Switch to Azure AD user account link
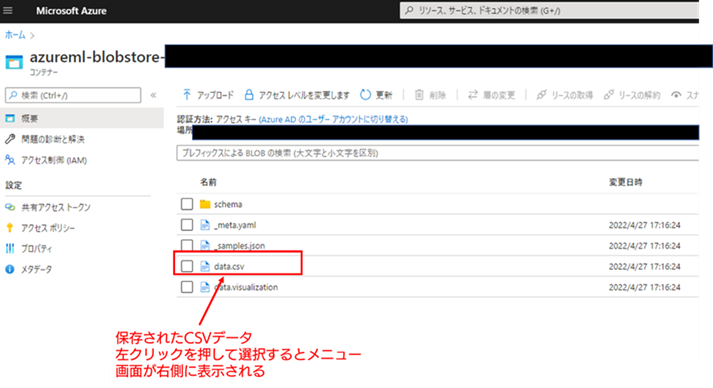 tap(333, 119)
